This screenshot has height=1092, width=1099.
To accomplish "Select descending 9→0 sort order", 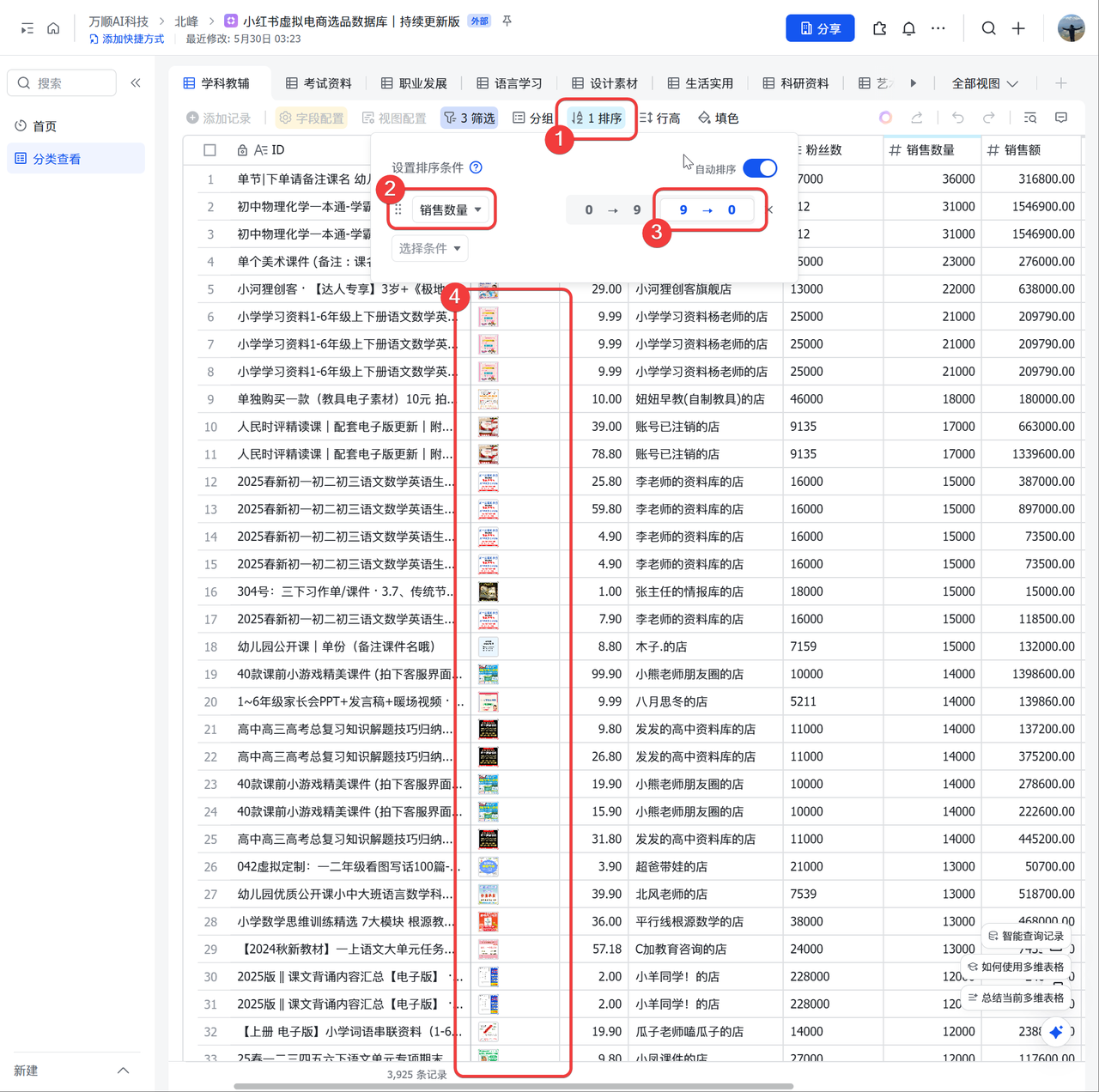I will (x=707, y=209).
